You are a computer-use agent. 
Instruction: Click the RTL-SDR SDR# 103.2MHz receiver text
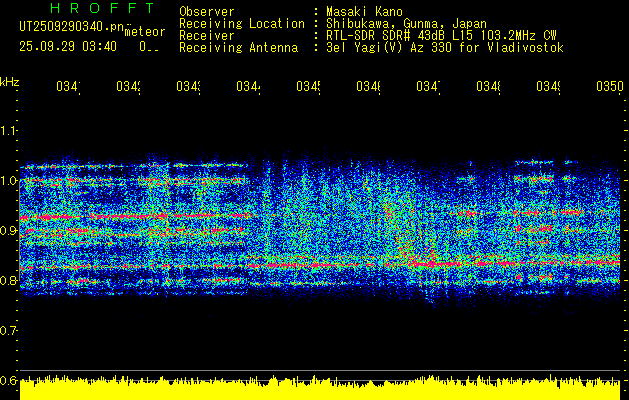click(441, 36)
